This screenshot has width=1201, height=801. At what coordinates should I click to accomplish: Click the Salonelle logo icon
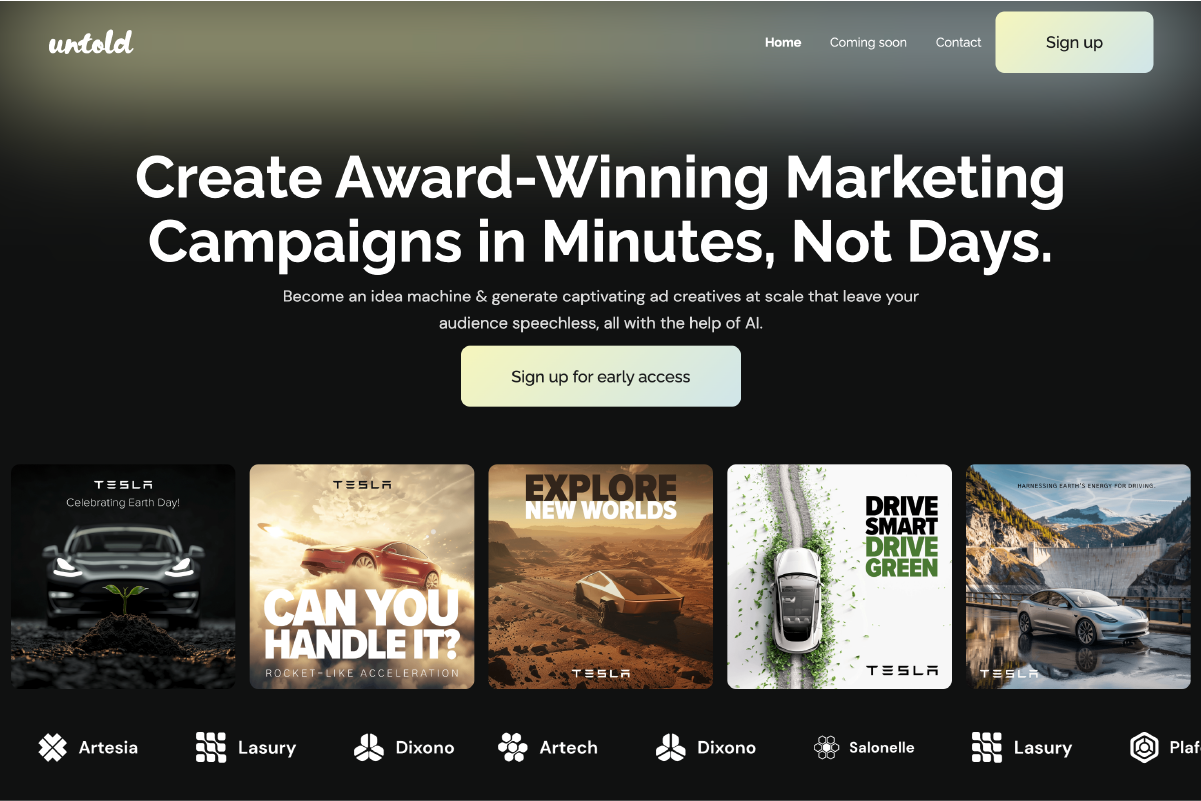(826, 747)
